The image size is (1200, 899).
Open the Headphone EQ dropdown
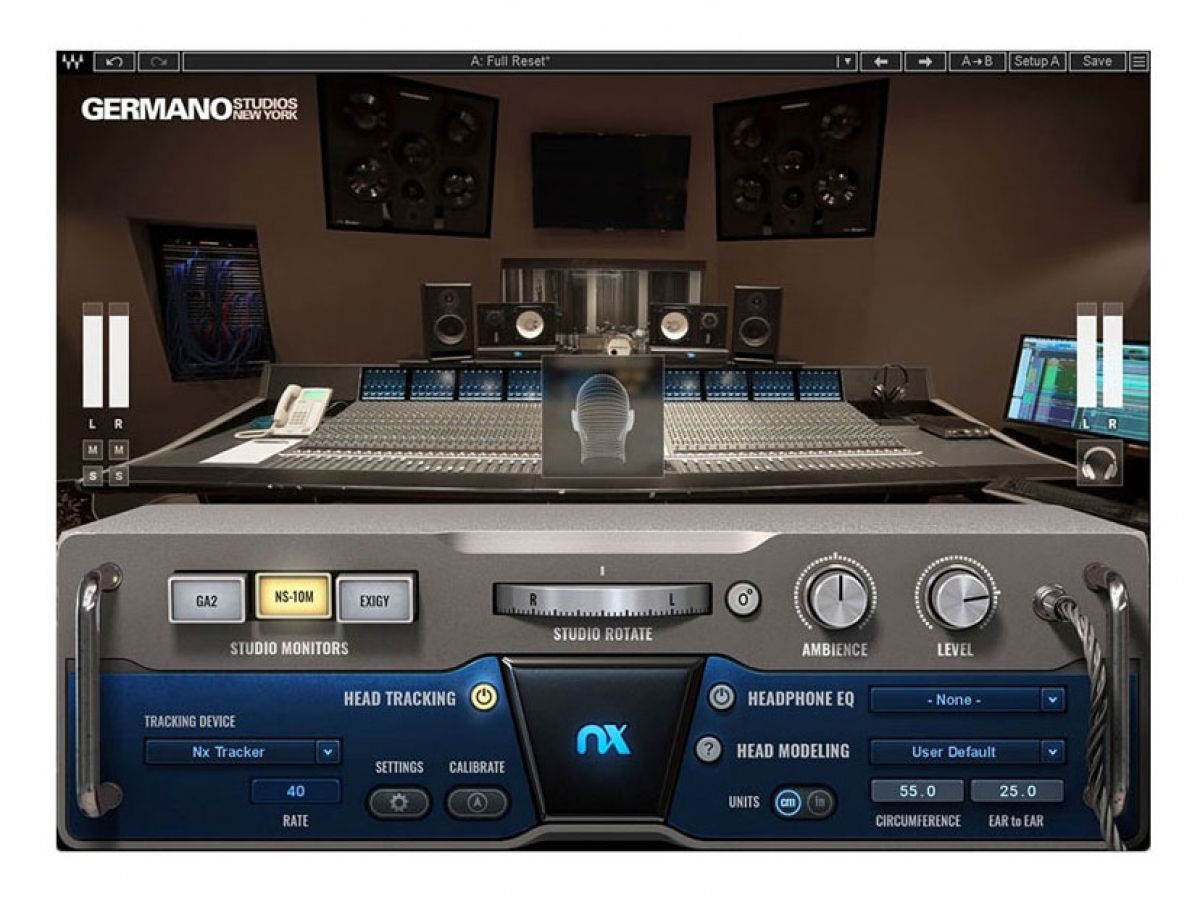coord(967,700)
